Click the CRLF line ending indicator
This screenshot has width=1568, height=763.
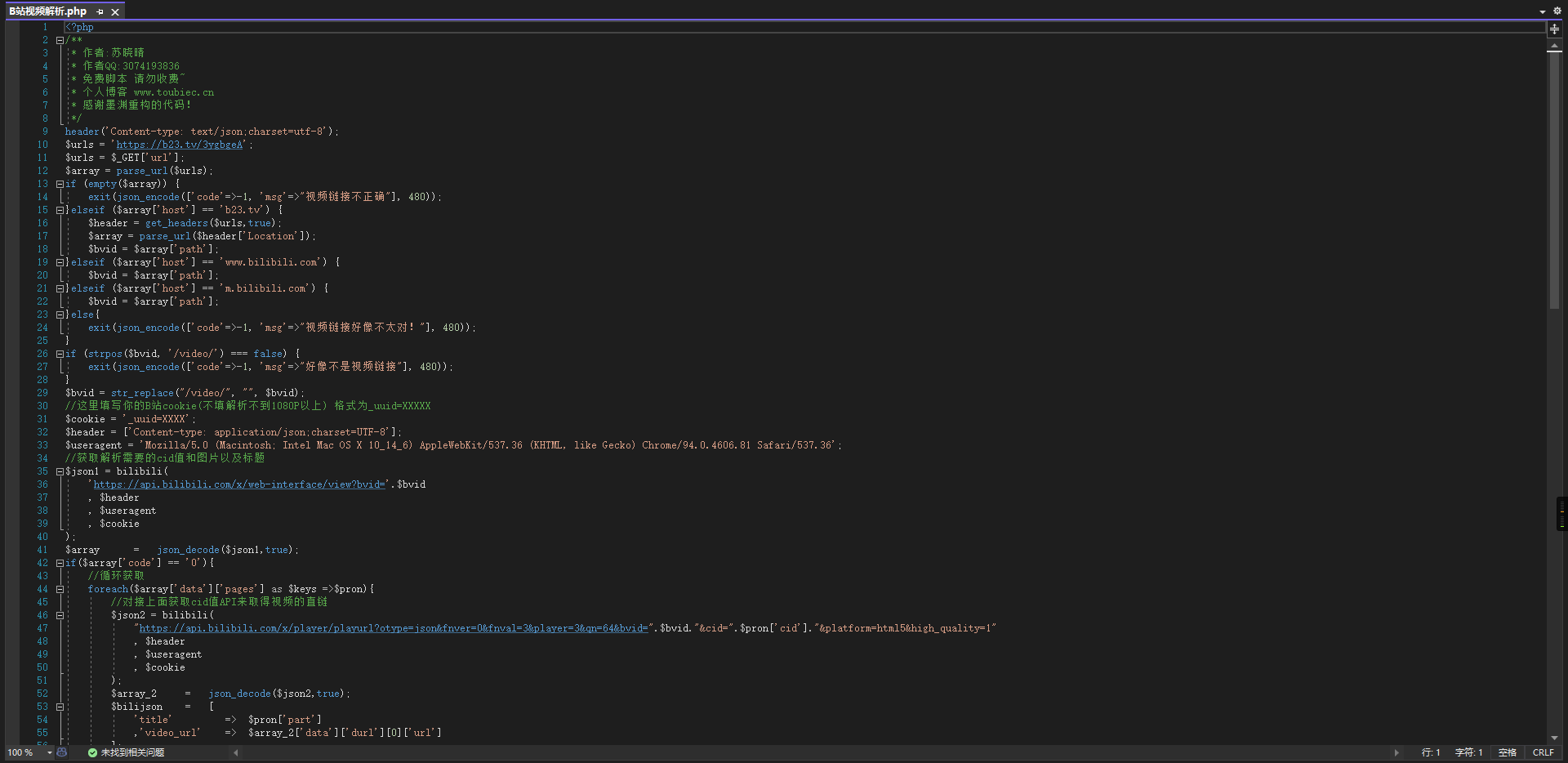coord(1543,752)
